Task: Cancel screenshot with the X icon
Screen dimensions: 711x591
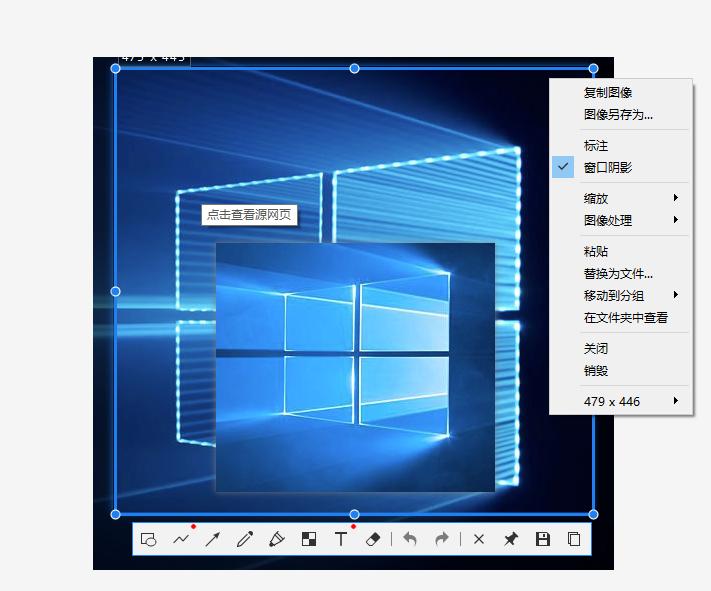Action: 479,539
